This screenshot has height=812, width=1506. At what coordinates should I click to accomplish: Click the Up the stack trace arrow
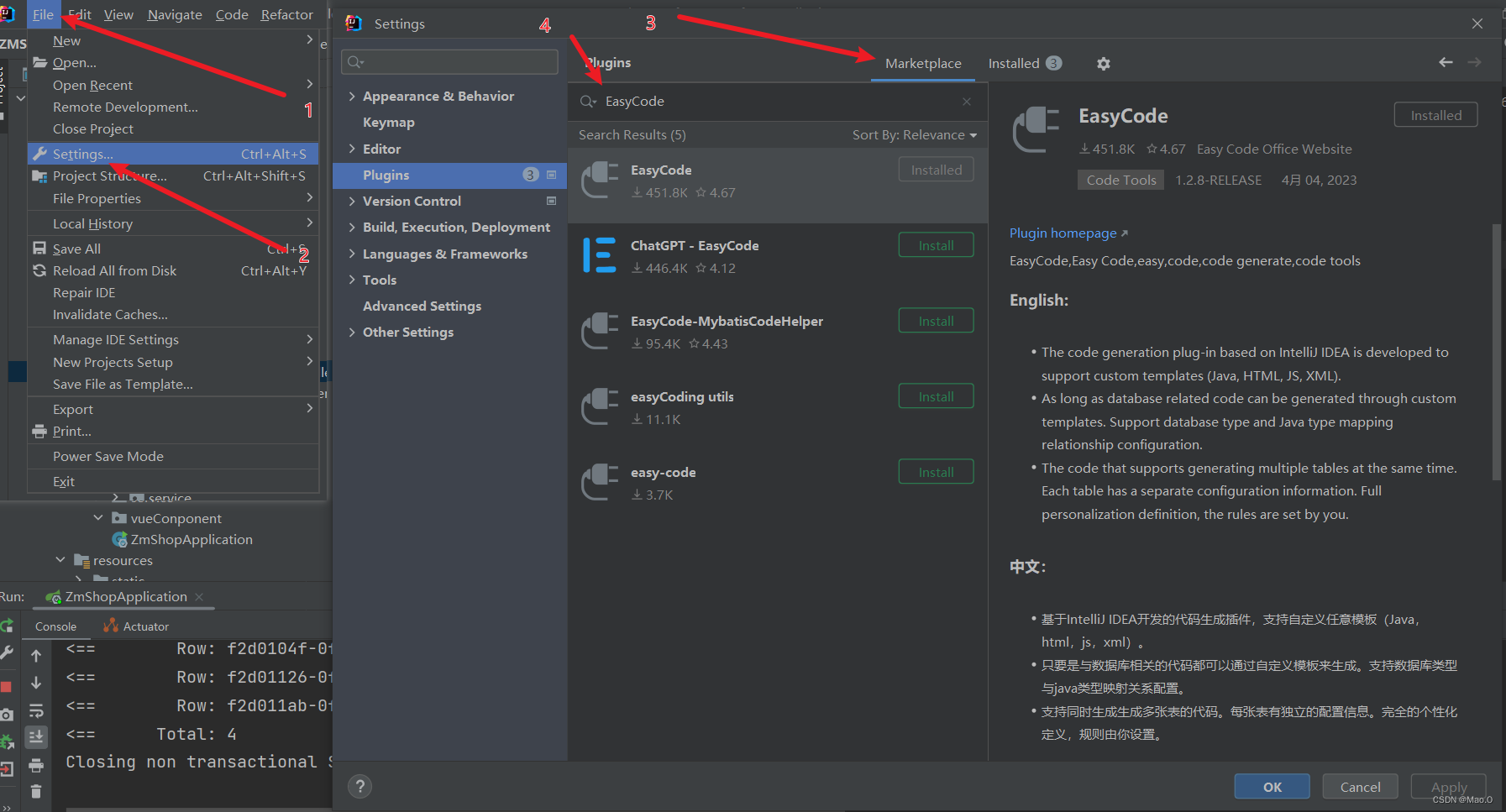(36, 655)
